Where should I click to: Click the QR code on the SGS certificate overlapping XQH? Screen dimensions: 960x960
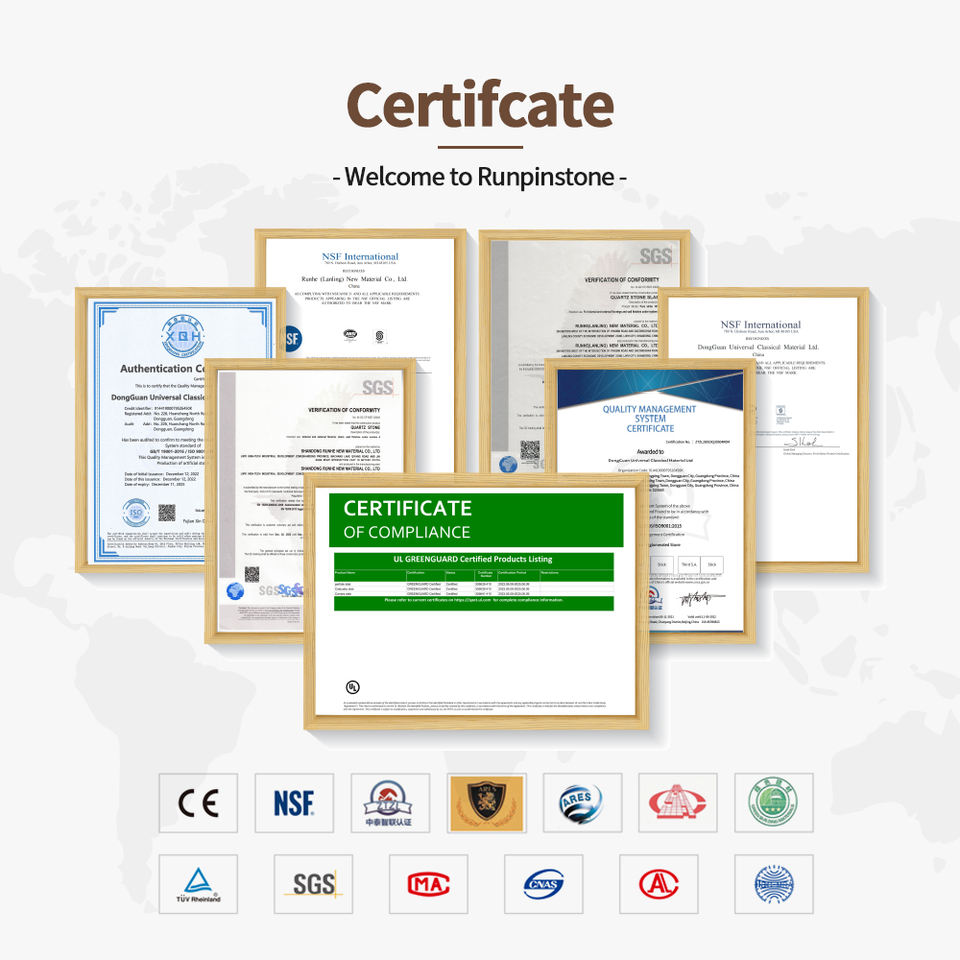click(x=252, y=574)
